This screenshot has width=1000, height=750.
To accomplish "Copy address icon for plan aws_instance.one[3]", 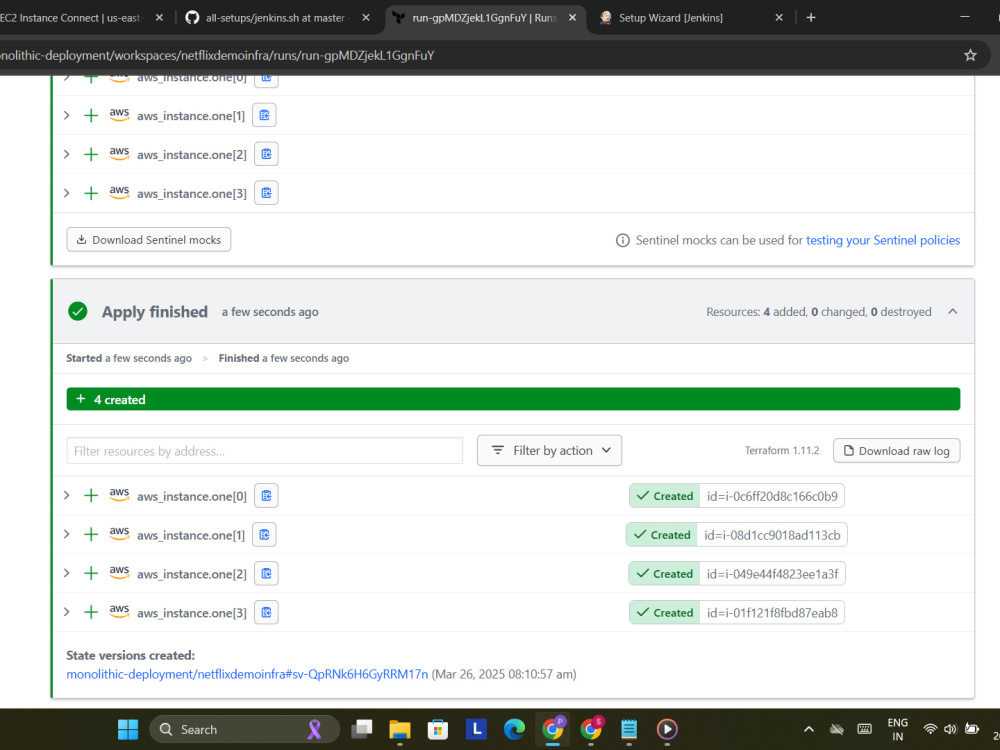I will point(266,193).
